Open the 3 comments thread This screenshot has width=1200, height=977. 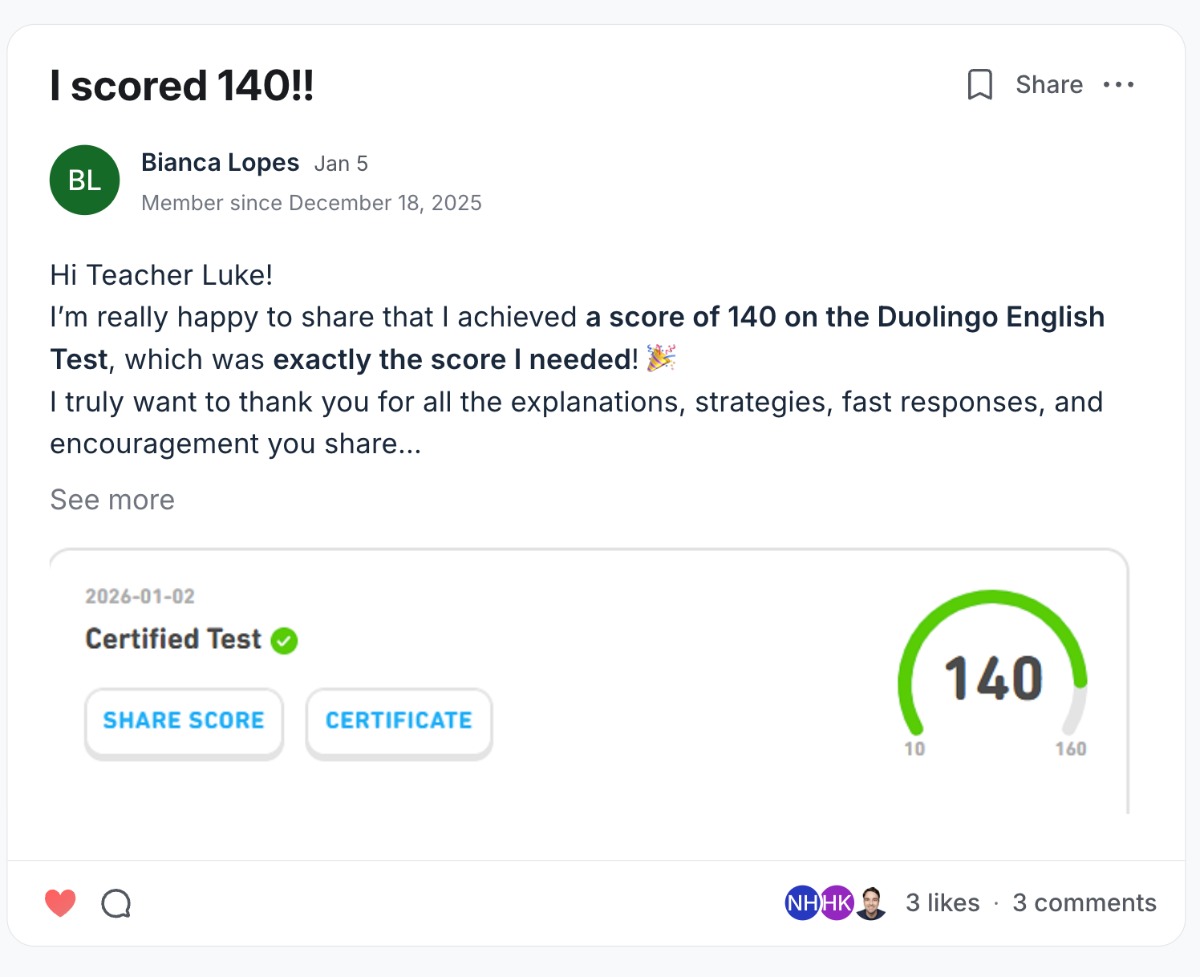click(1084, 903)
